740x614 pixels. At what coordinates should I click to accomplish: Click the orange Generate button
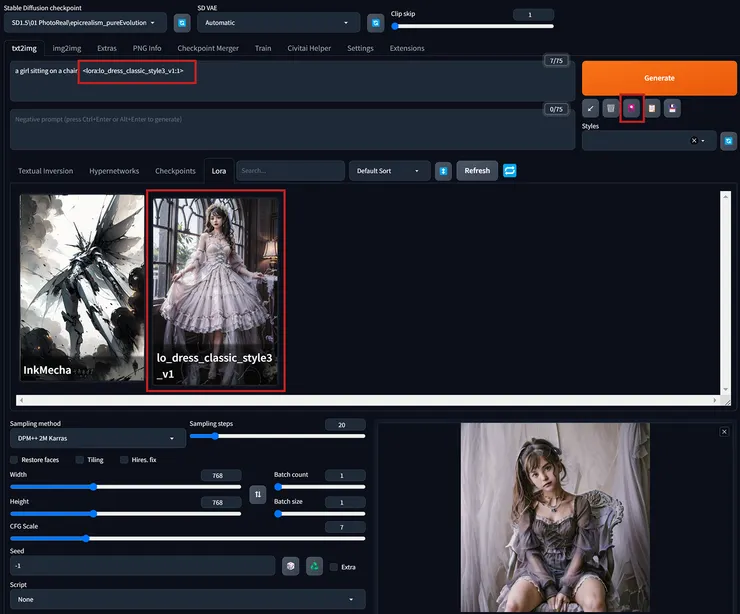(658, 78)
